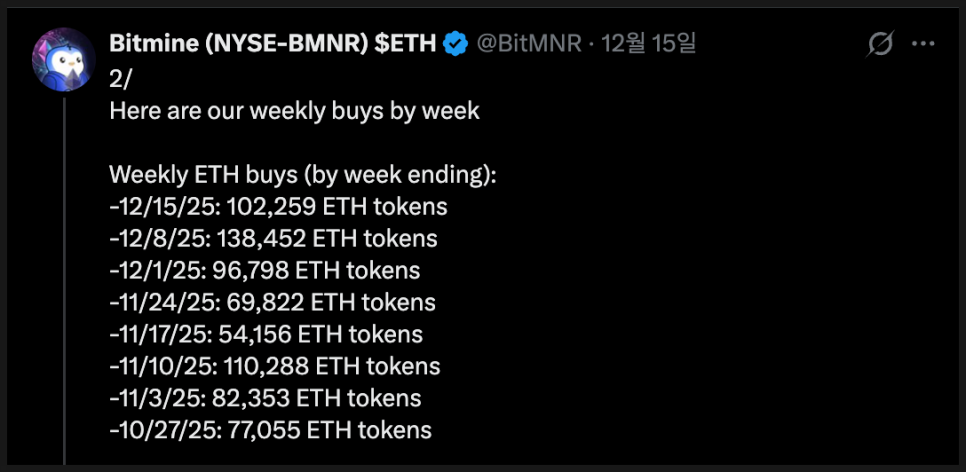Click the Grok slashed-circle icon
The height and width of the screenshot is (472, 966).
tap(880, 45)
